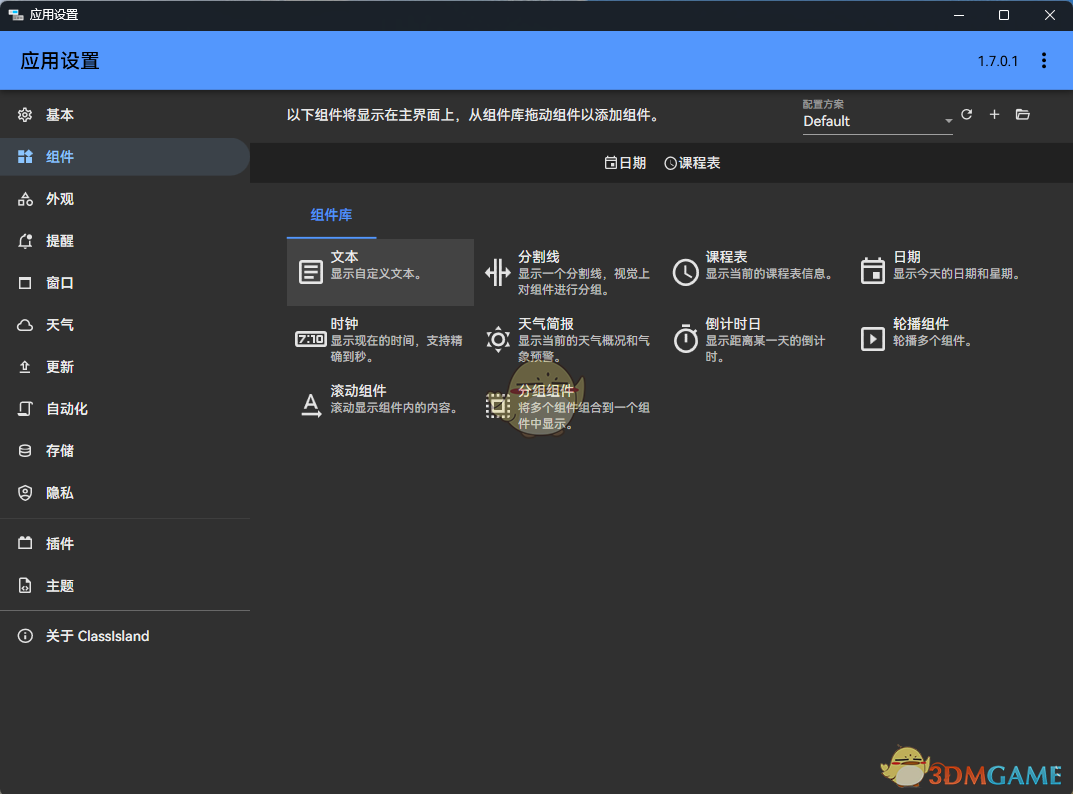Select the 轮播组件 carousel widget card
The image size is (1073, 794).
940,331
